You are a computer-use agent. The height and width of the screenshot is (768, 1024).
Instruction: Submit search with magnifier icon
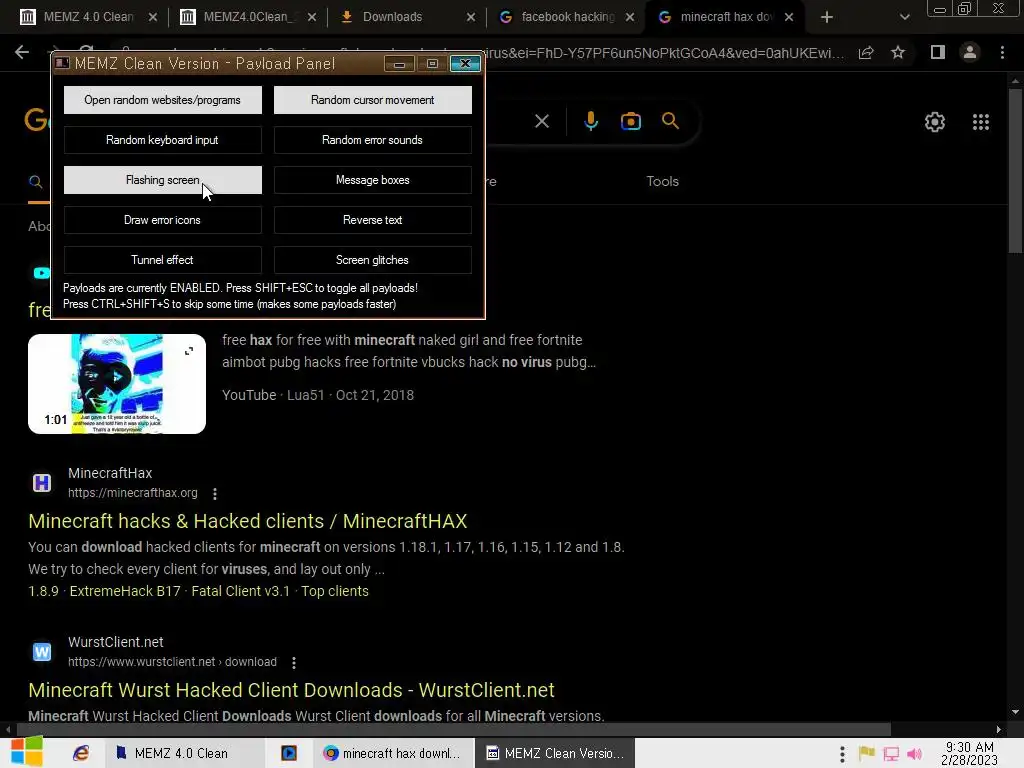(670, 121)
